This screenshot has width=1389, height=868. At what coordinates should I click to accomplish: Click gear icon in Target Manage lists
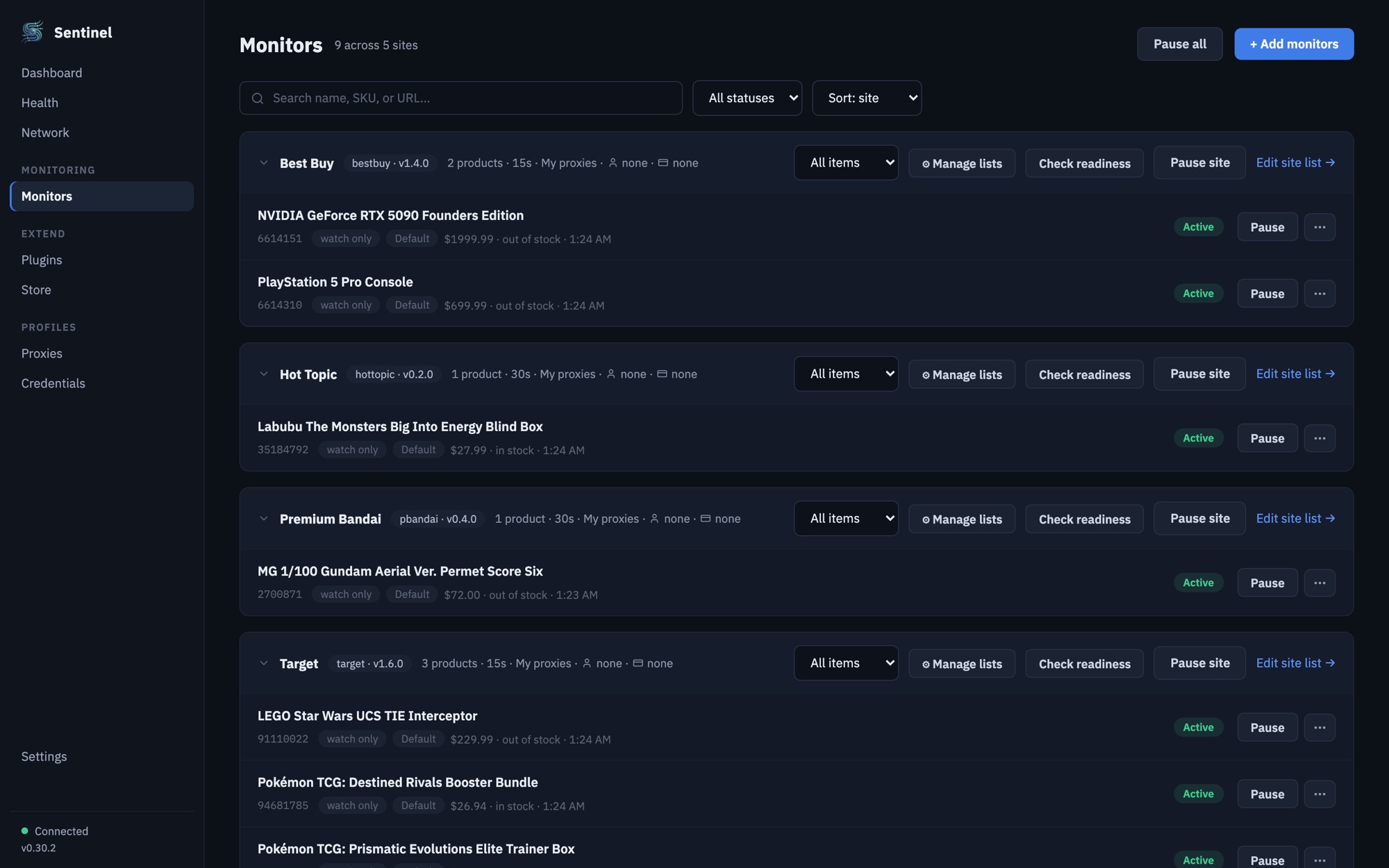[x=926, y=665]
